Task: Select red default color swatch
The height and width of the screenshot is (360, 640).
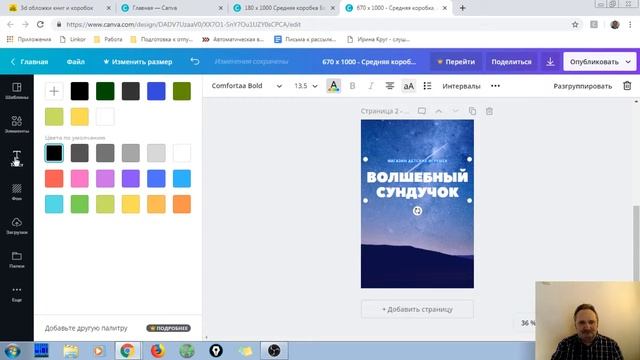Action: (x=54, y=179)
